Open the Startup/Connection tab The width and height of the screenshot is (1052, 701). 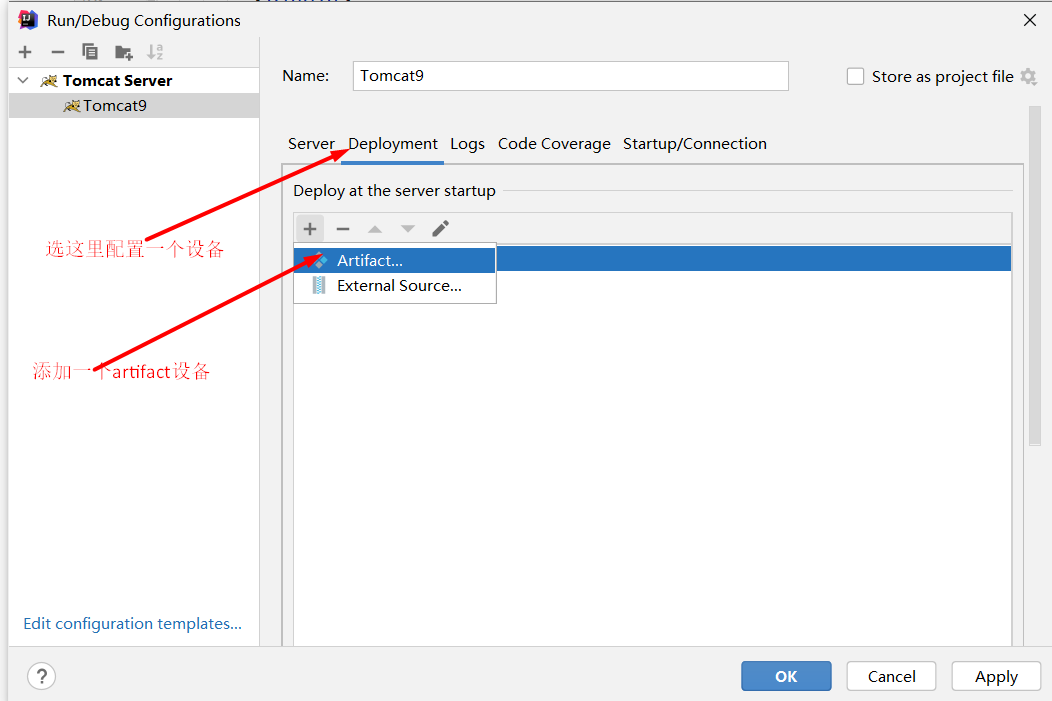pos(694,144)
